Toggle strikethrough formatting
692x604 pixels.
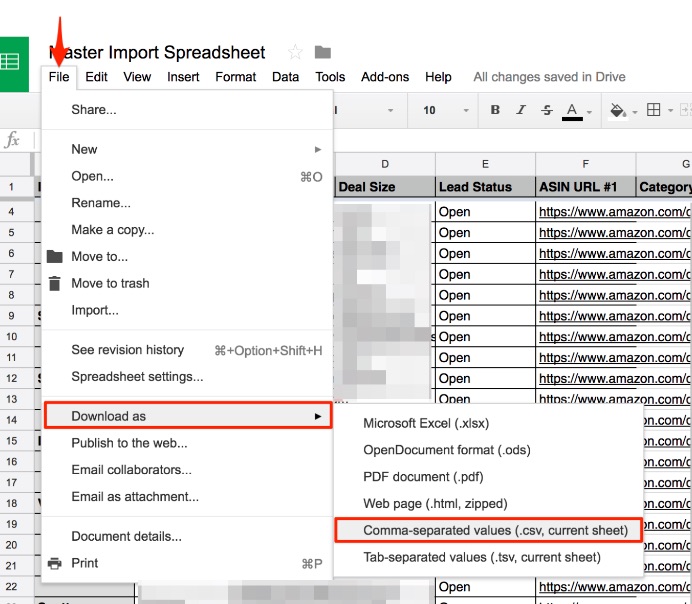[547, 110]
